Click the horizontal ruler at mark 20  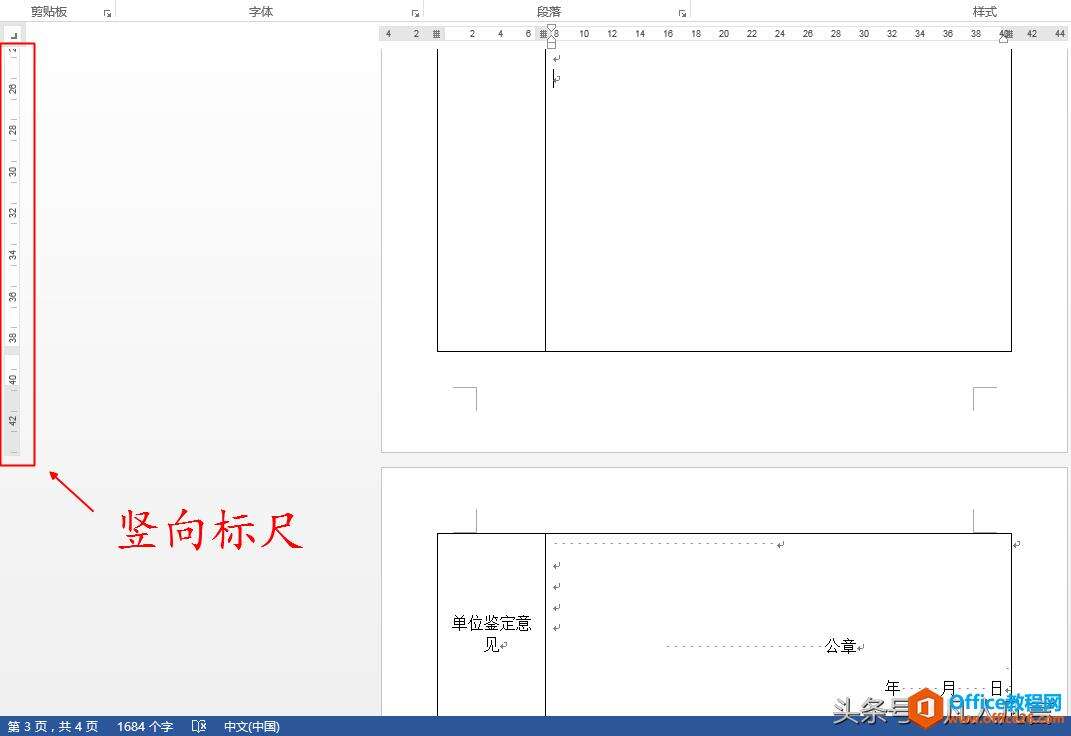(723, 33)
